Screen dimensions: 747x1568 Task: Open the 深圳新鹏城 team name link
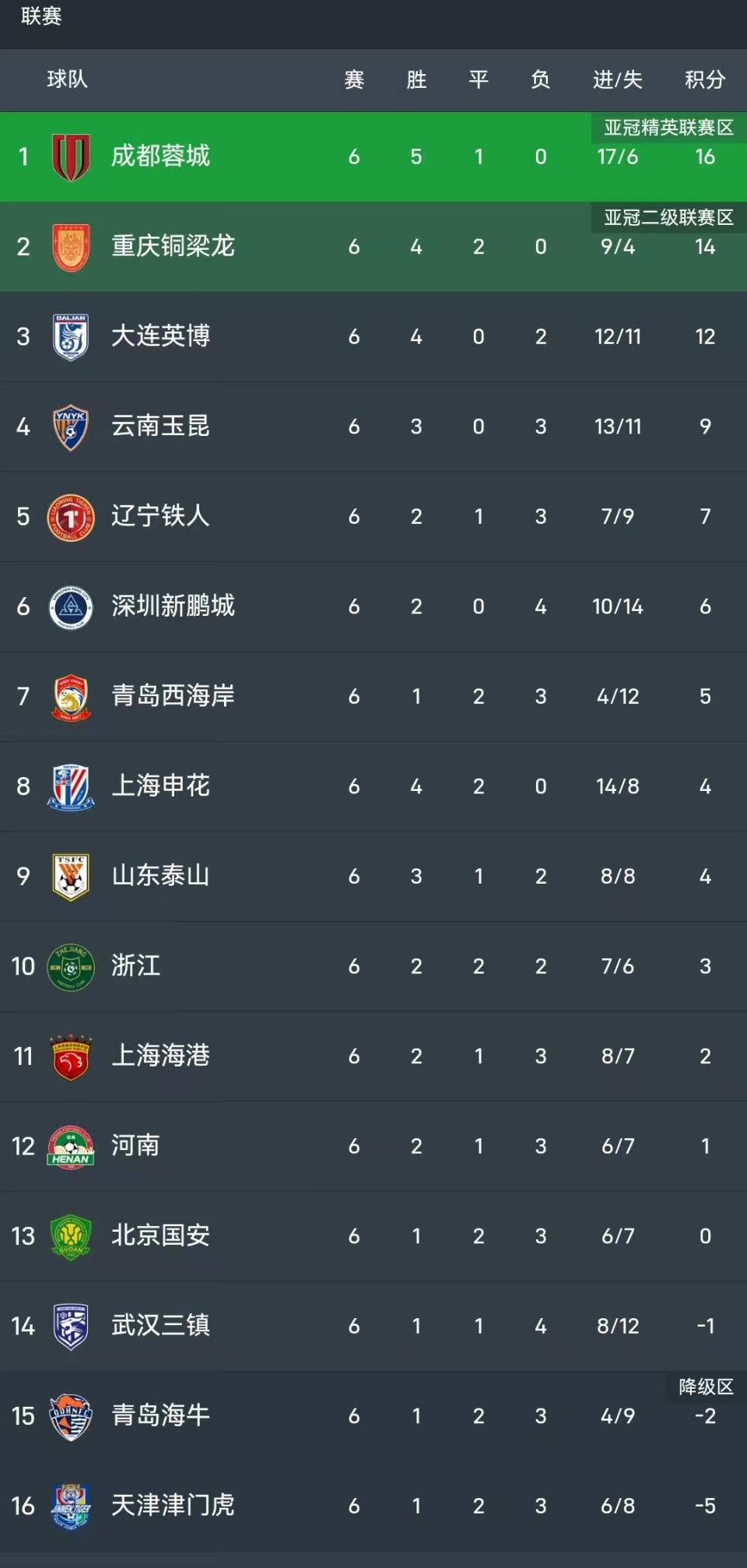click(173, 606)
